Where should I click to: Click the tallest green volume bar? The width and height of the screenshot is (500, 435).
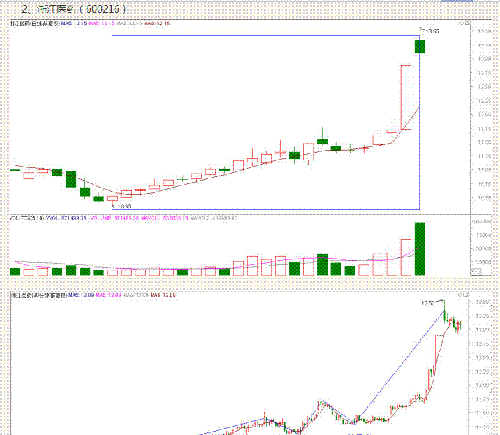[420, 249]
